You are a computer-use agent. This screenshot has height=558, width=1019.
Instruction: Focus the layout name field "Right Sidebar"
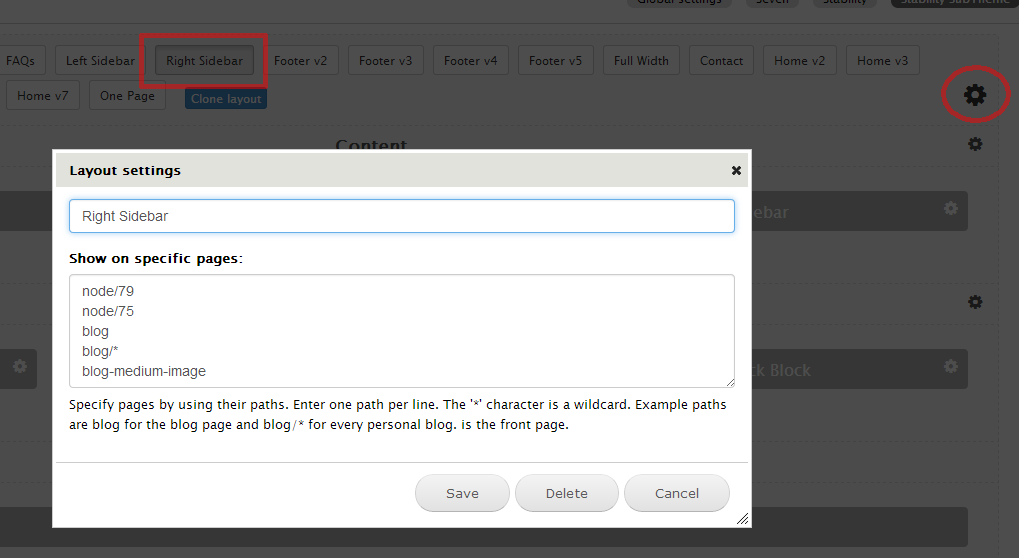pos(401,216)
